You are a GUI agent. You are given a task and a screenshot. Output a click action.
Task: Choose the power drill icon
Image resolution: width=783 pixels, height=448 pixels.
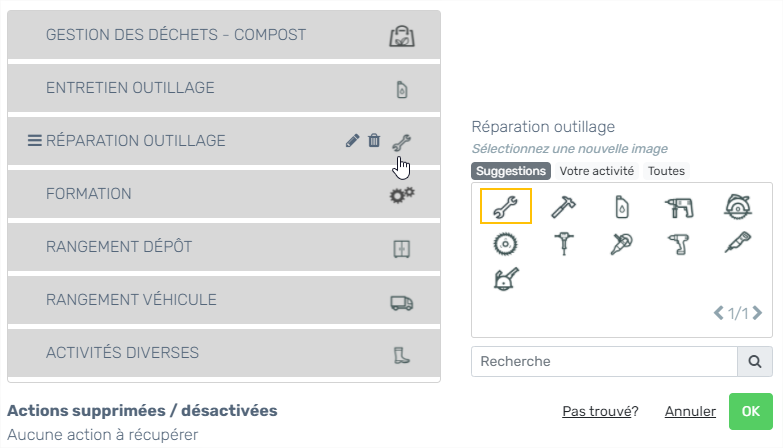[x=680, y=206]
